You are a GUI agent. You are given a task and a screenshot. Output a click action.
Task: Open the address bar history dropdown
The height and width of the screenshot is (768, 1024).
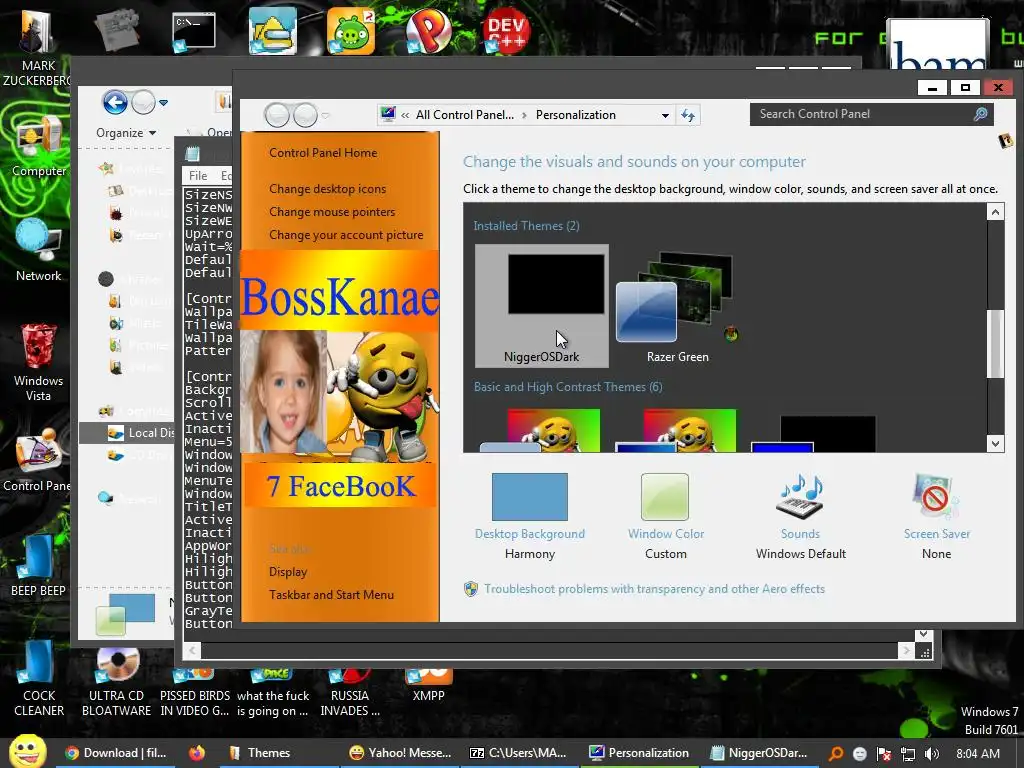(665, 116)
